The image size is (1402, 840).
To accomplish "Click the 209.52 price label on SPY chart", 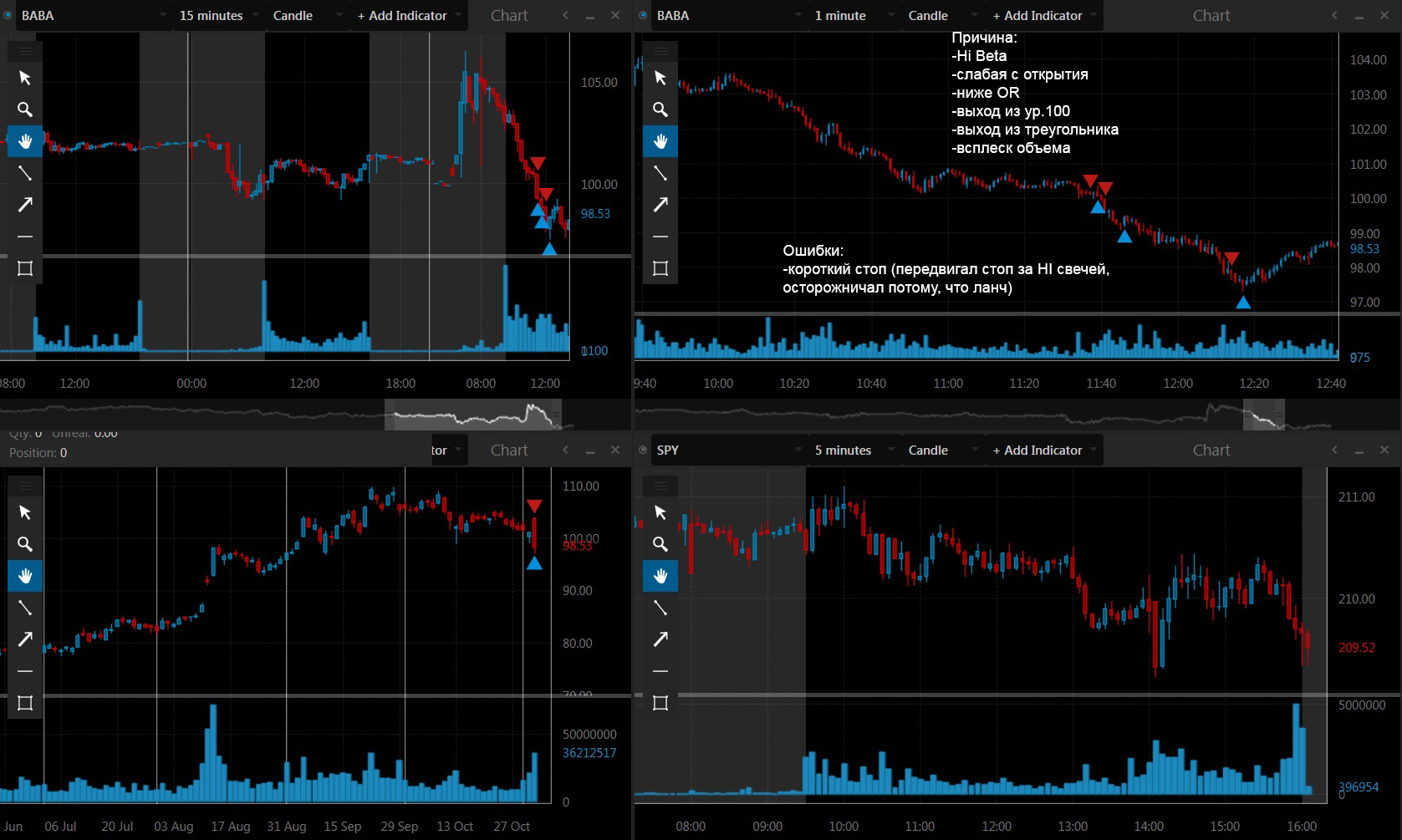I will [x=1356, y=648].
